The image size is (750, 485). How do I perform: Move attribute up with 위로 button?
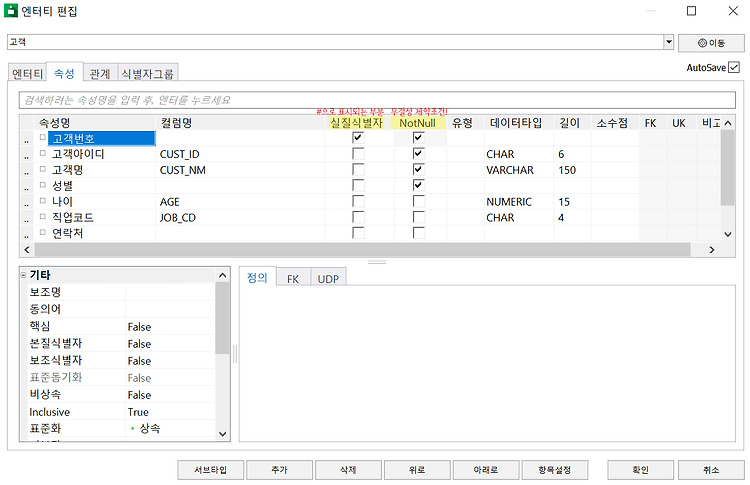[x=417, y=470]
